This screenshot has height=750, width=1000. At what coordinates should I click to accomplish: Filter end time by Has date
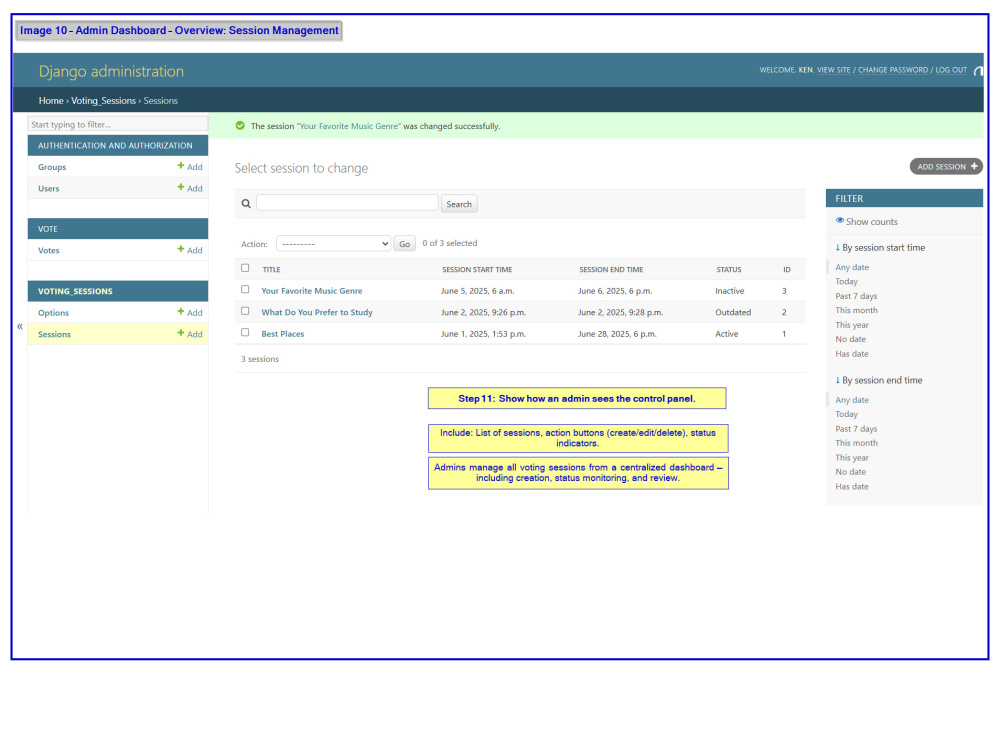pyautogui.click(x=852, y=487)
